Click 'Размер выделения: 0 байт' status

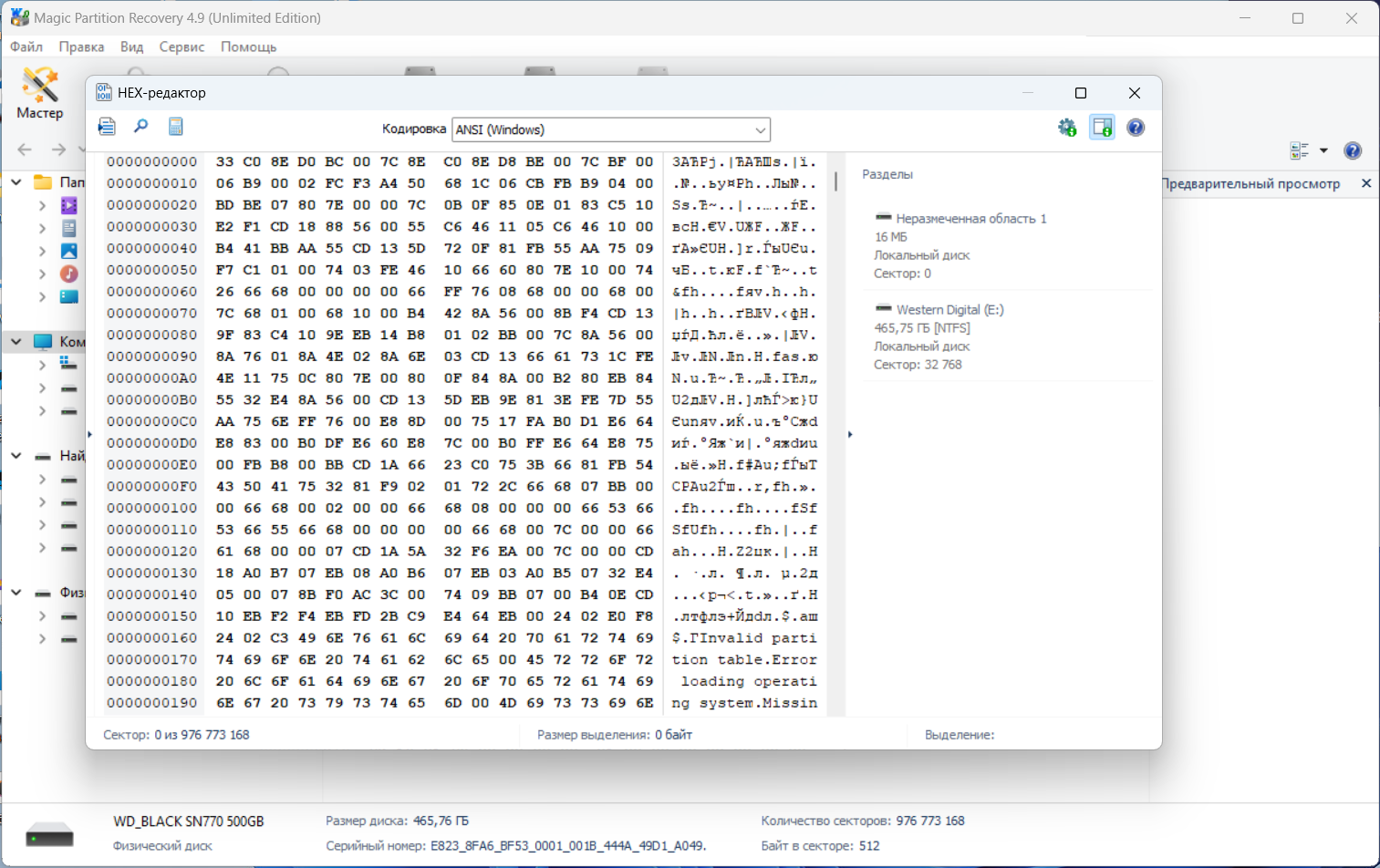tap(615, 735)
